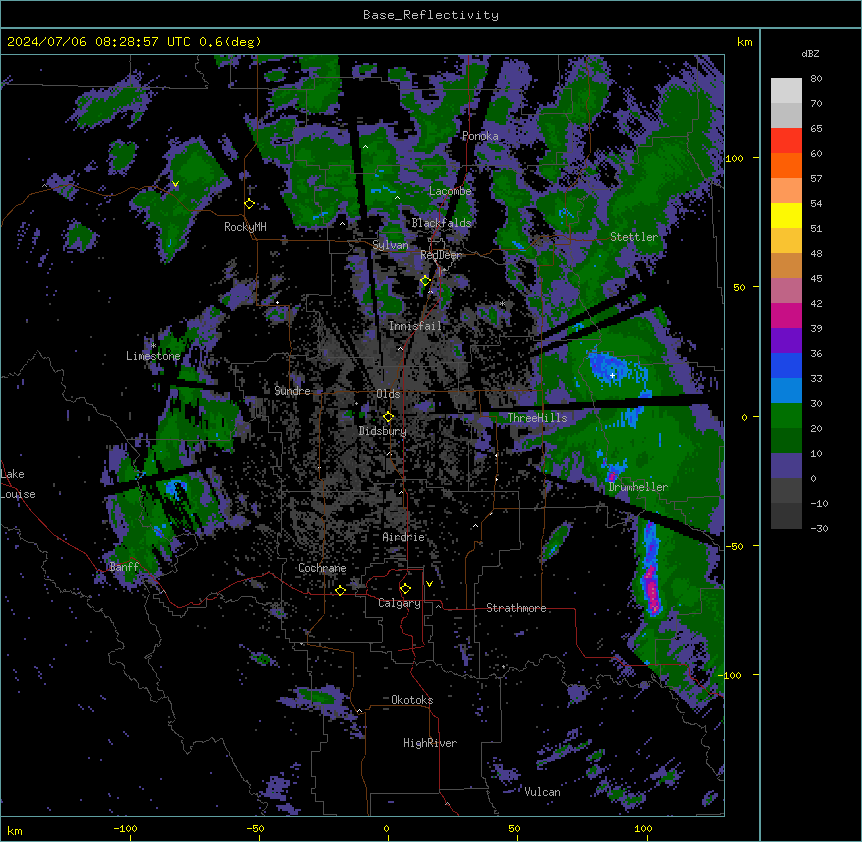
Task: Click the asterisk marker above Limestone
Action: (153, 346)
